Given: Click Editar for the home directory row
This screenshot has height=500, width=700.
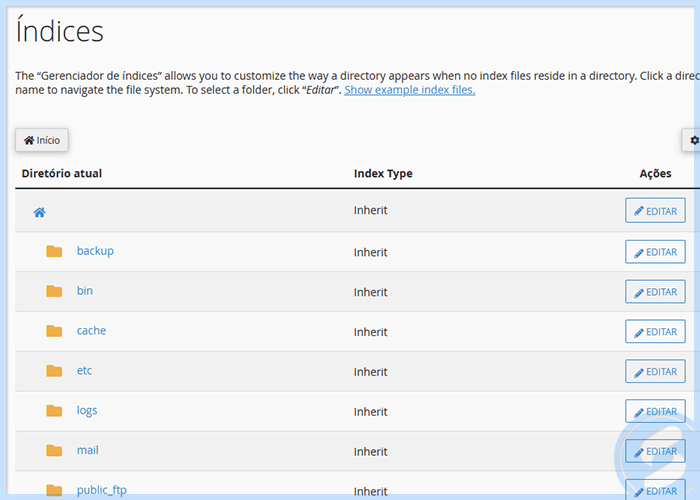Looking at the screenshot, I should tap(655, 210).
